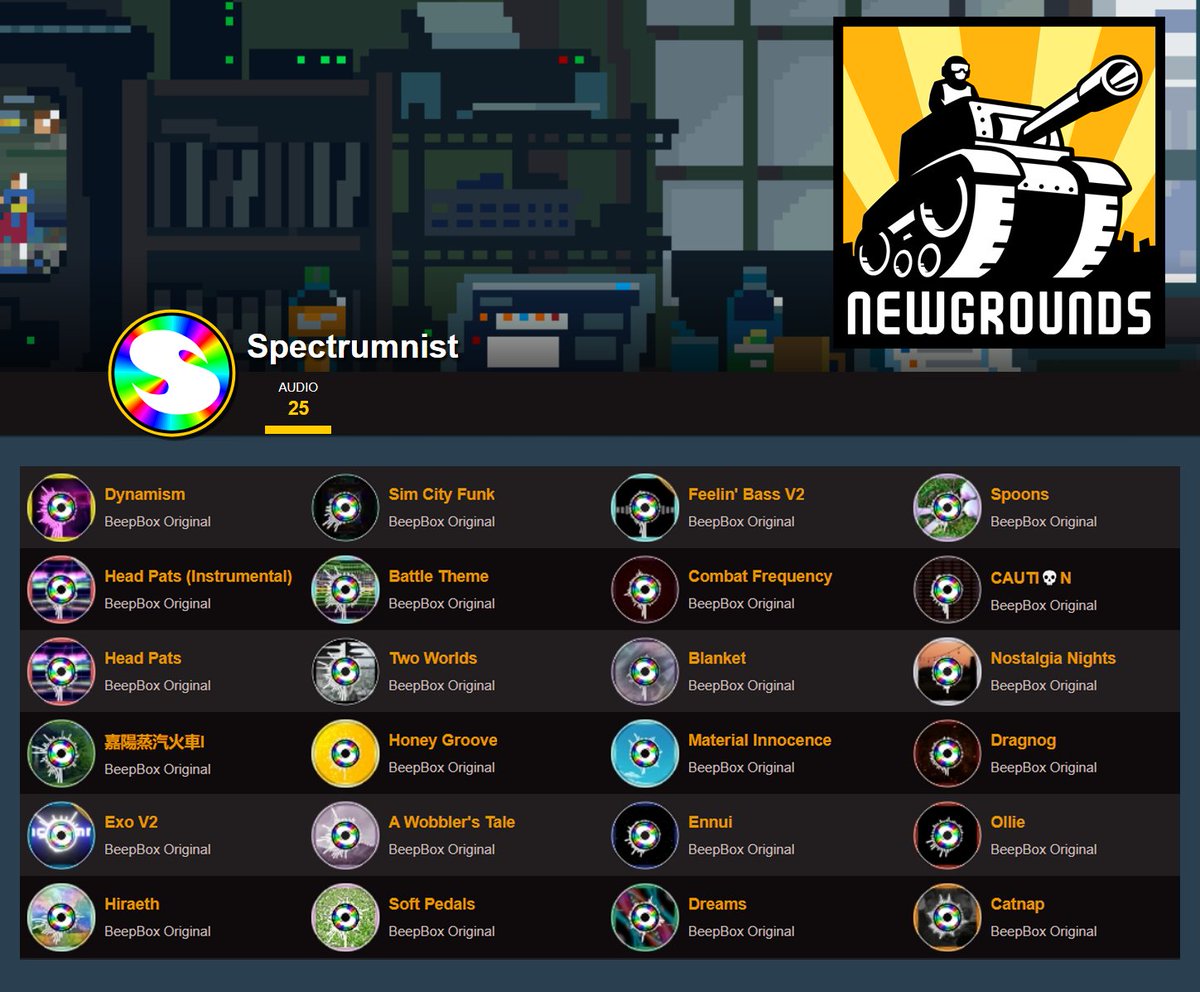Open the Sim City Funk title link
The height and width of the screenshot is (992, 1200).
[x=442, y=494]
